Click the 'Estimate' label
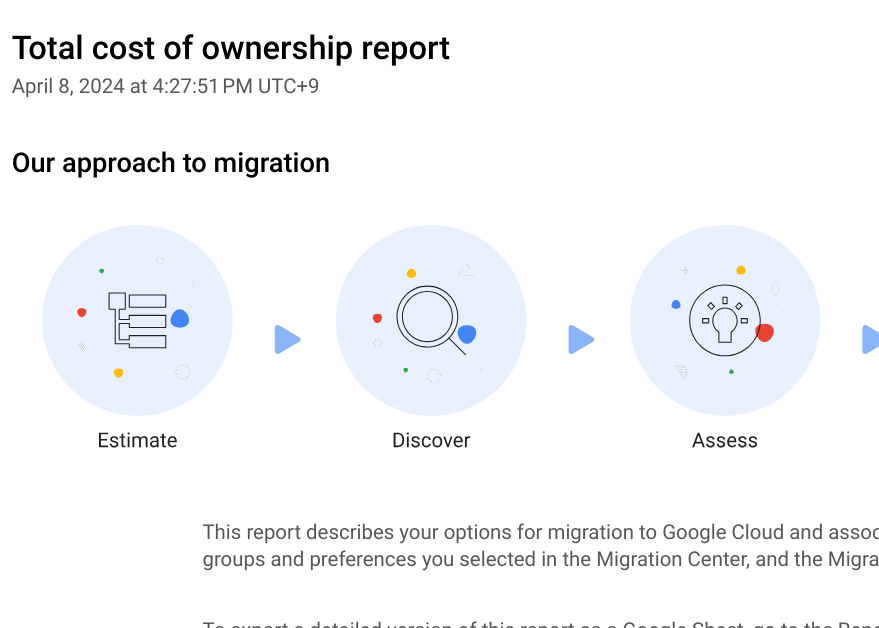The width and height of the screenshot is (879, 628). click(x=137, y=440)
